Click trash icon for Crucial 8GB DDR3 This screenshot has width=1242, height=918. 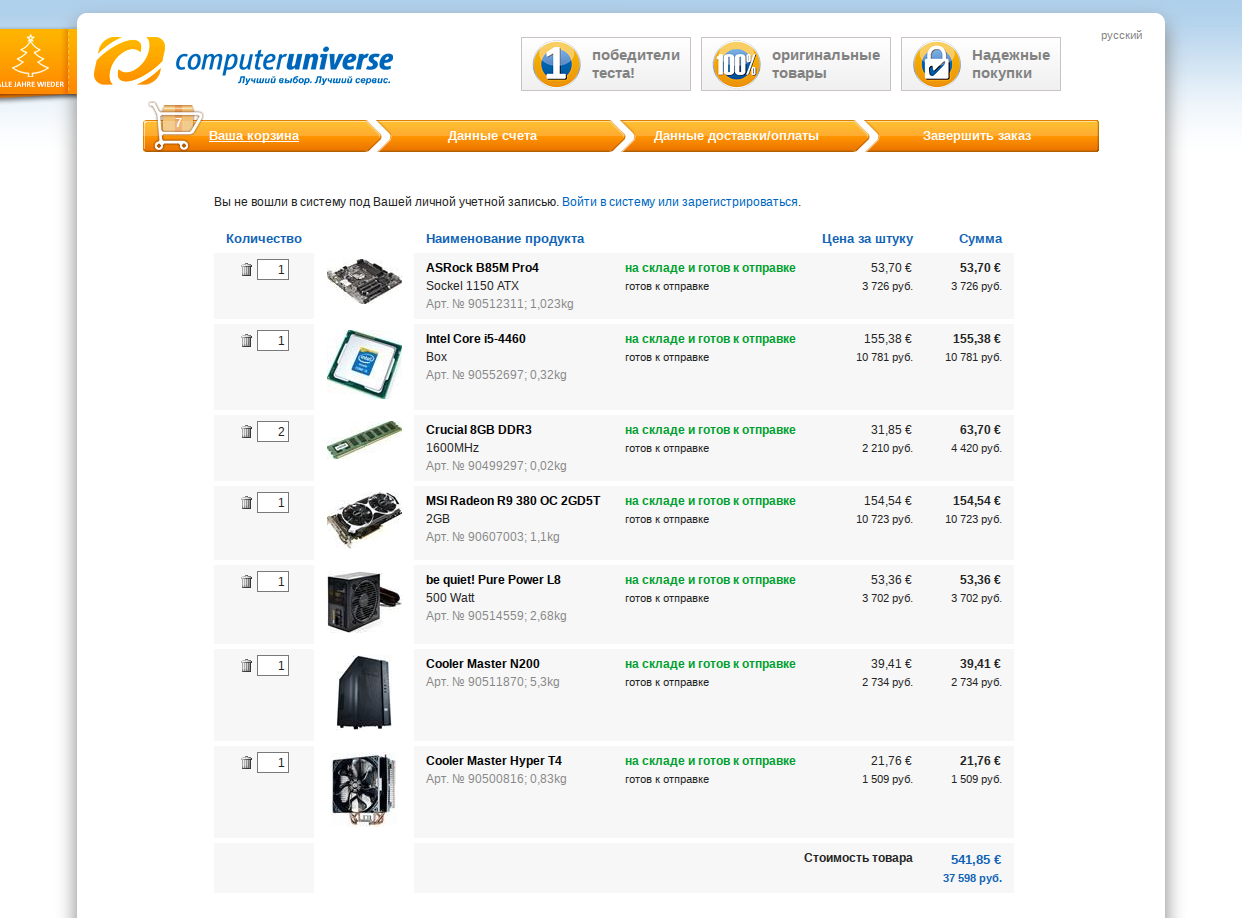pos(247,432)
